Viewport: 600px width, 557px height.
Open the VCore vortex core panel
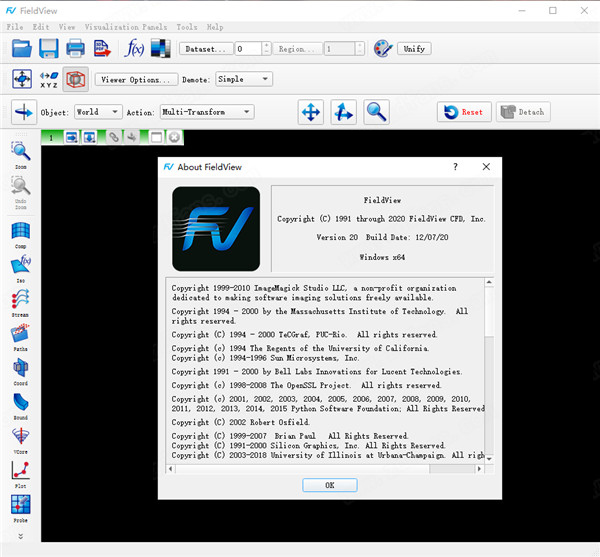click(21, 440)
